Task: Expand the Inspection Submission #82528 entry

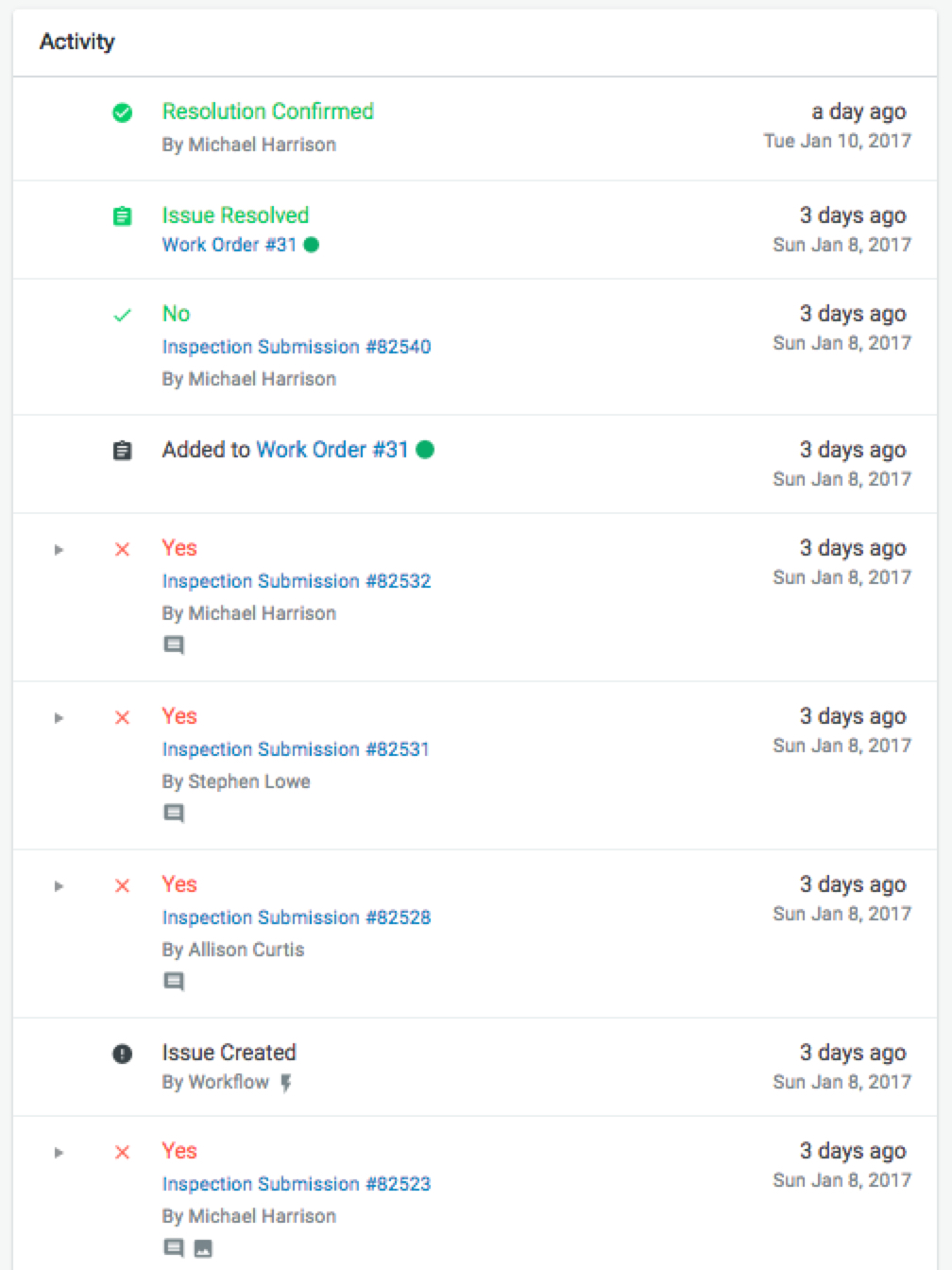Action: [59, 886]
